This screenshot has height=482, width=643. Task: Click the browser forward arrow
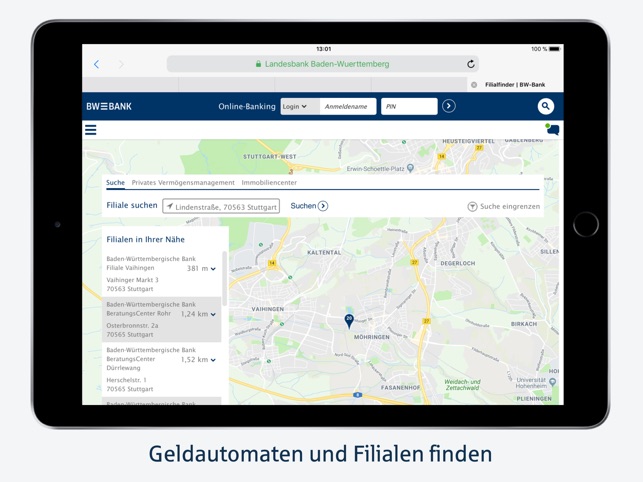pos(121,64)
